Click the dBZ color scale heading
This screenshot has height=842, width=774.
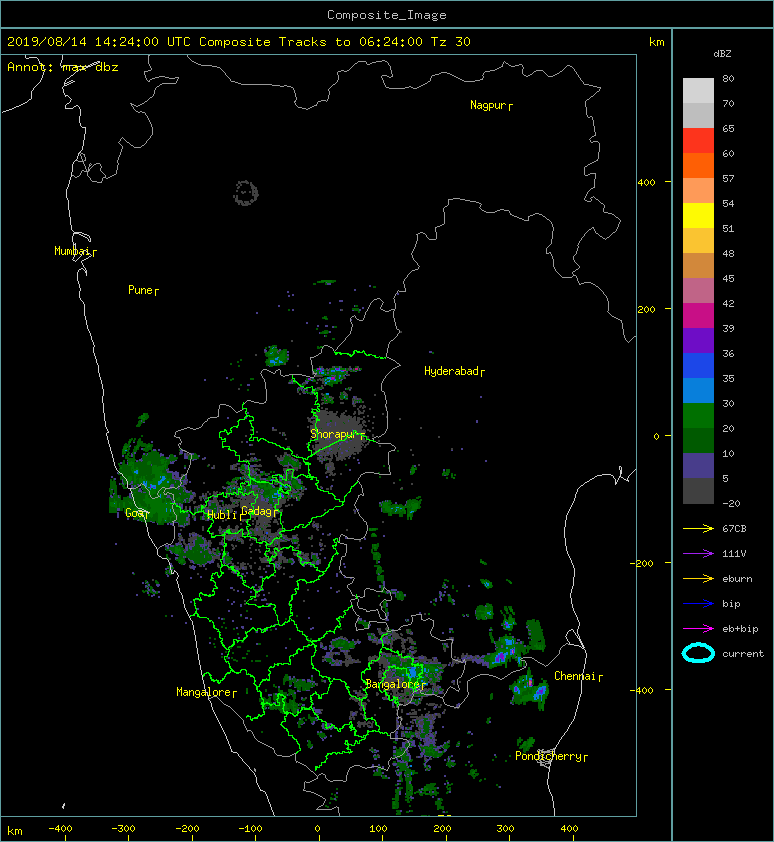click(x=722, y=54)
